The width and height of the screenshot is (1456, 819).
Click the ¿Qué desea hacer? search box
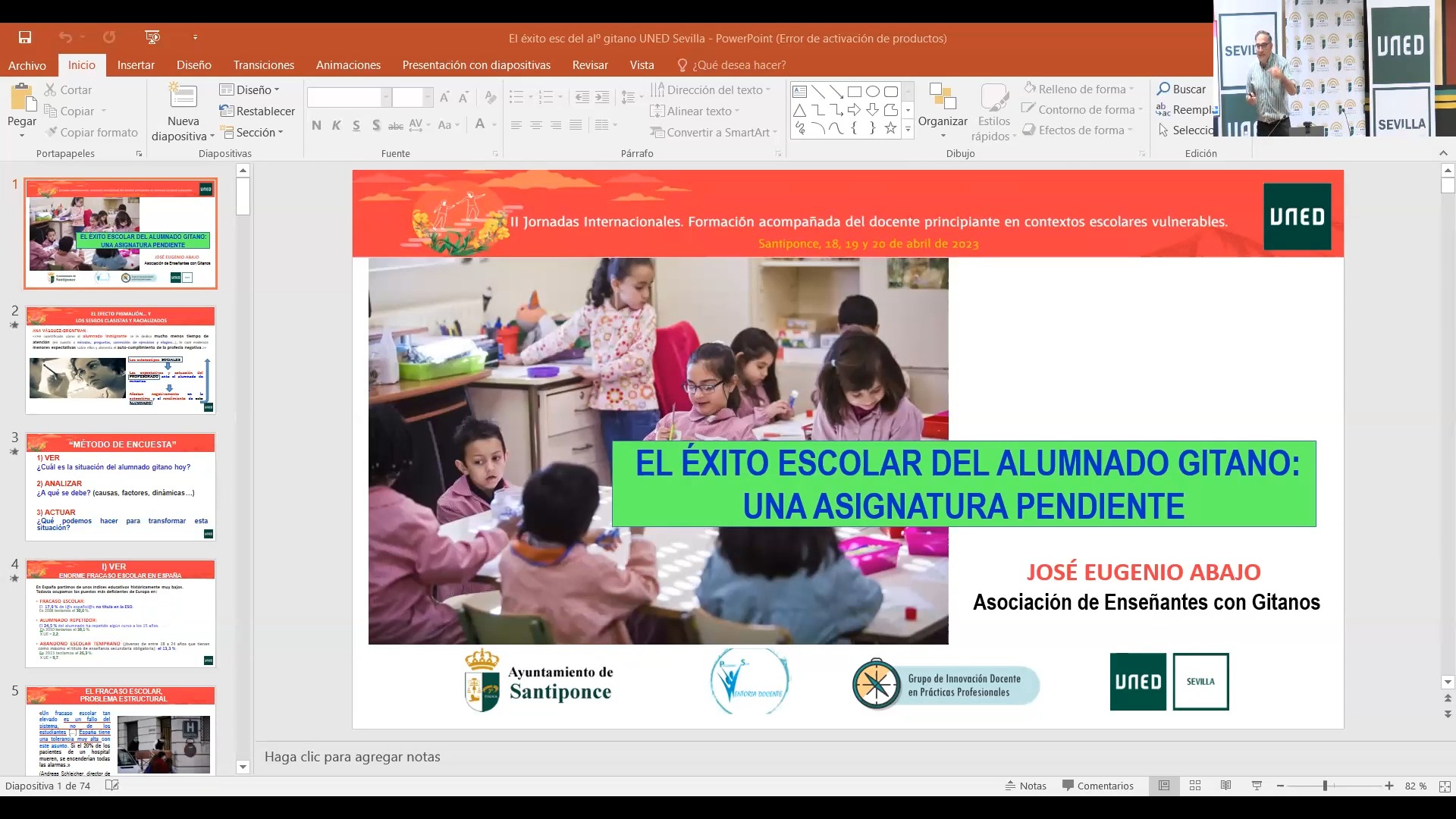click(x=732, y=65)
